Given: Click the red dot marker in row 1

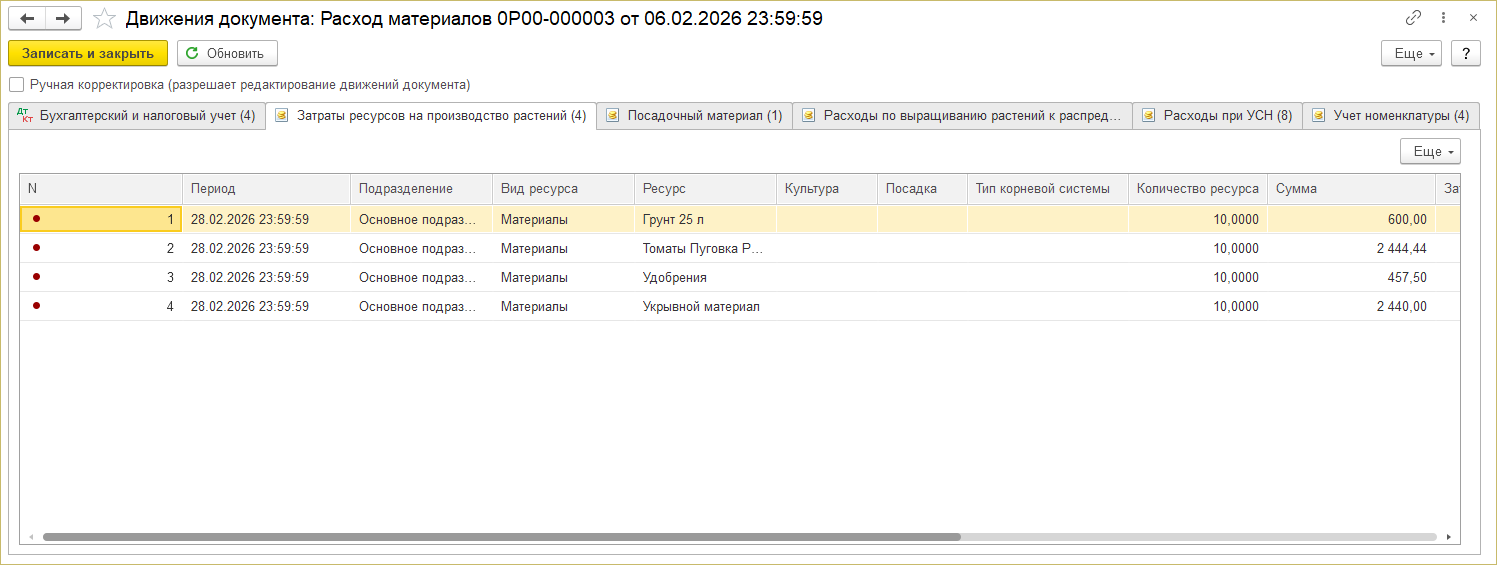Looking at the screenshot, I should pos(37,219).
